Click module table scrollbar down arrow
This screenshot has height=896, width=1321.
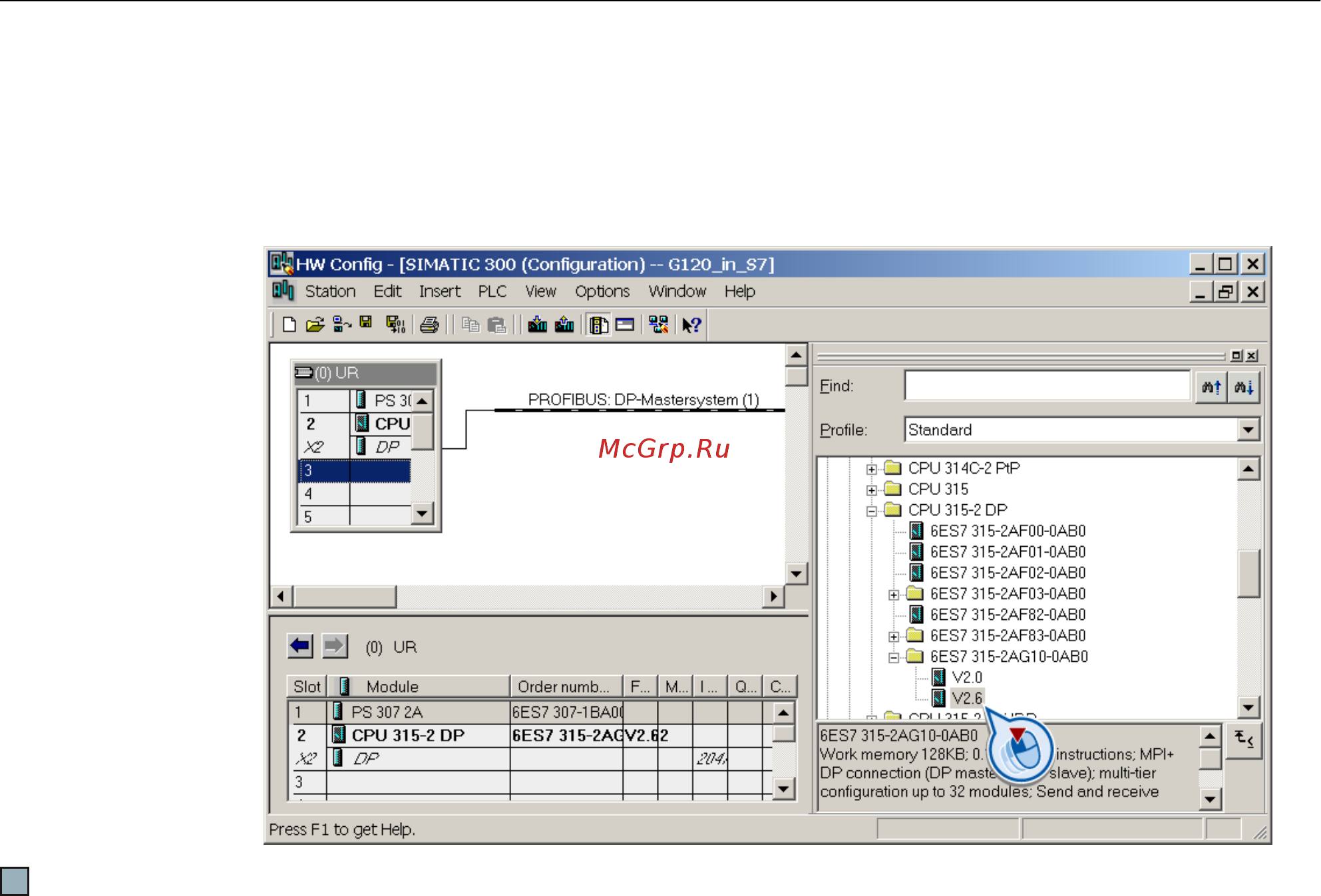784,789
